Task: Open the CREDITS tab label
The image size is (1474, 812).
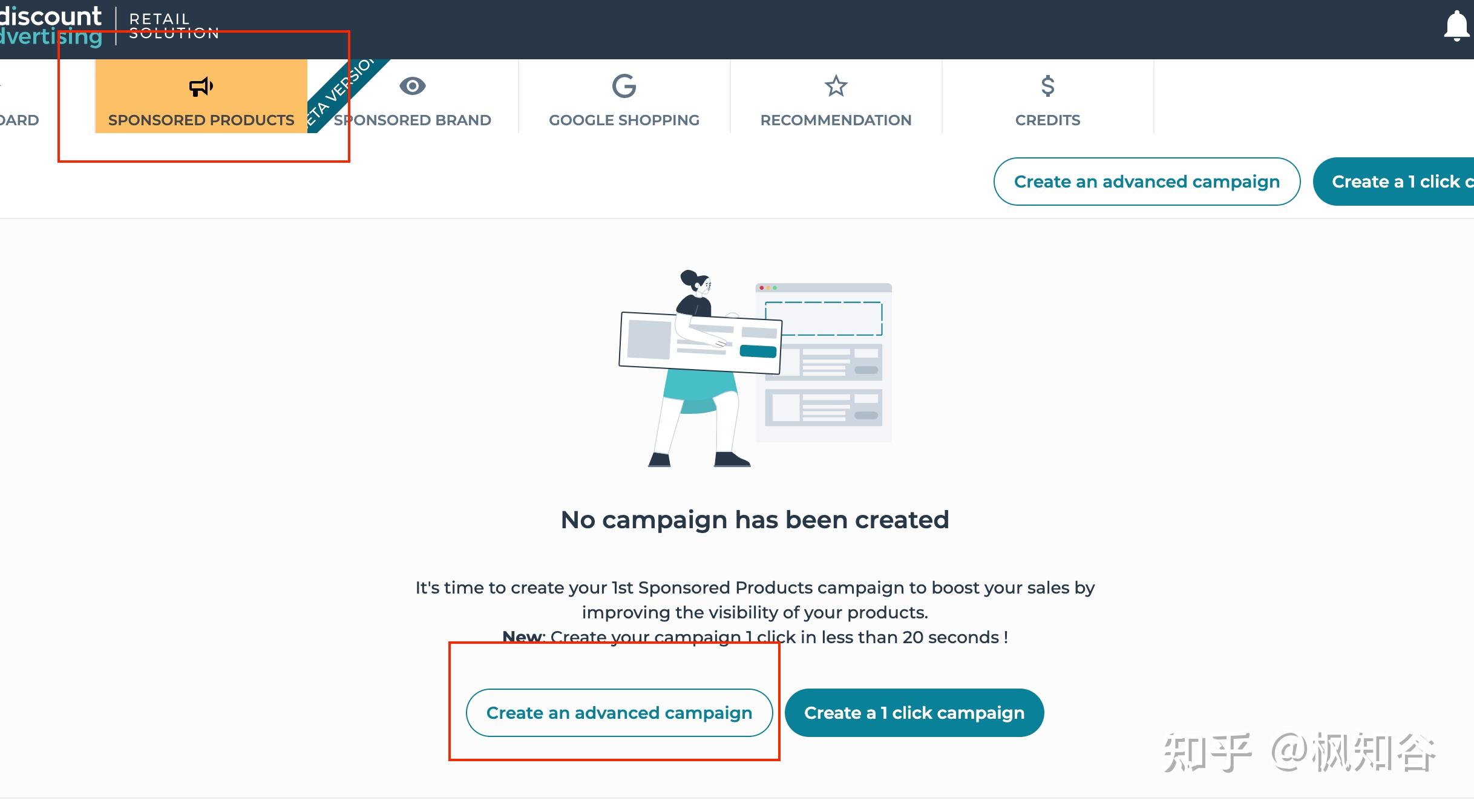Action: (x=1047, y=120)
